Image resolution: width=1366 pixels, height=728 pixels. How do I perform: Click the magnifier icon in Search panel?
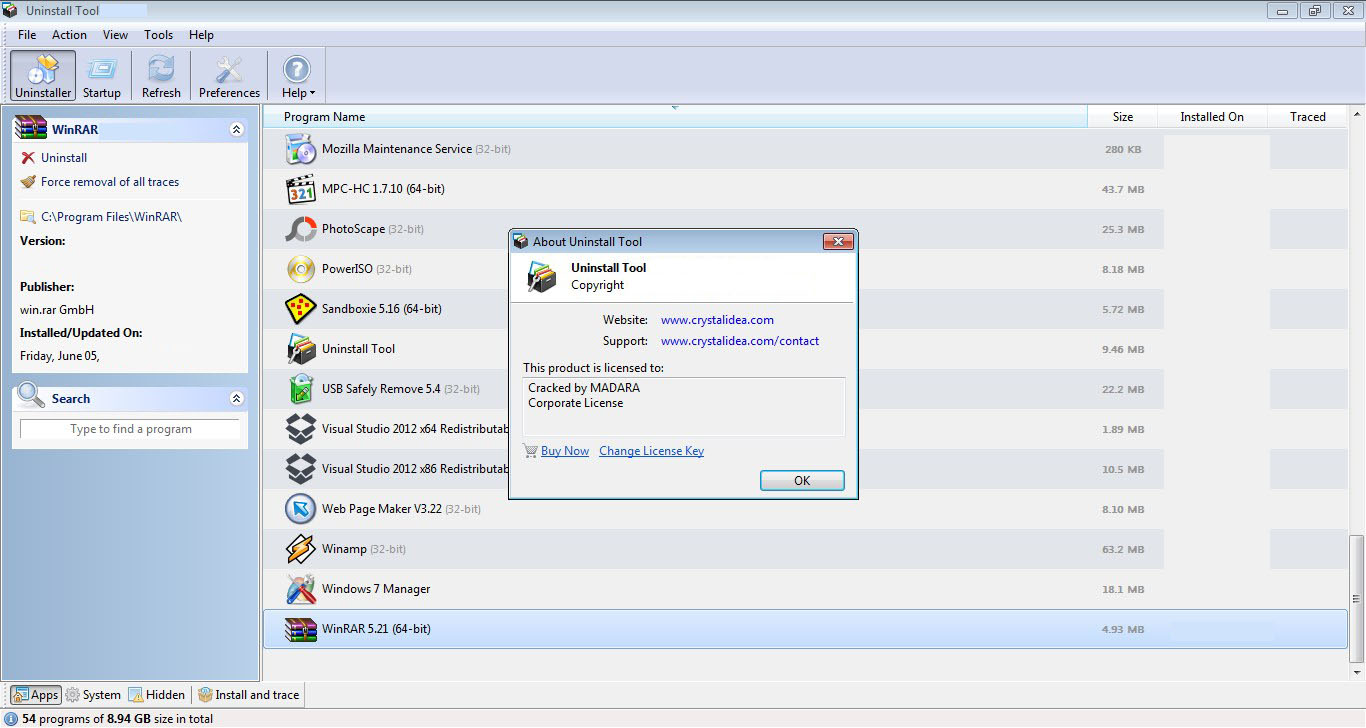(x=31, y=396)
